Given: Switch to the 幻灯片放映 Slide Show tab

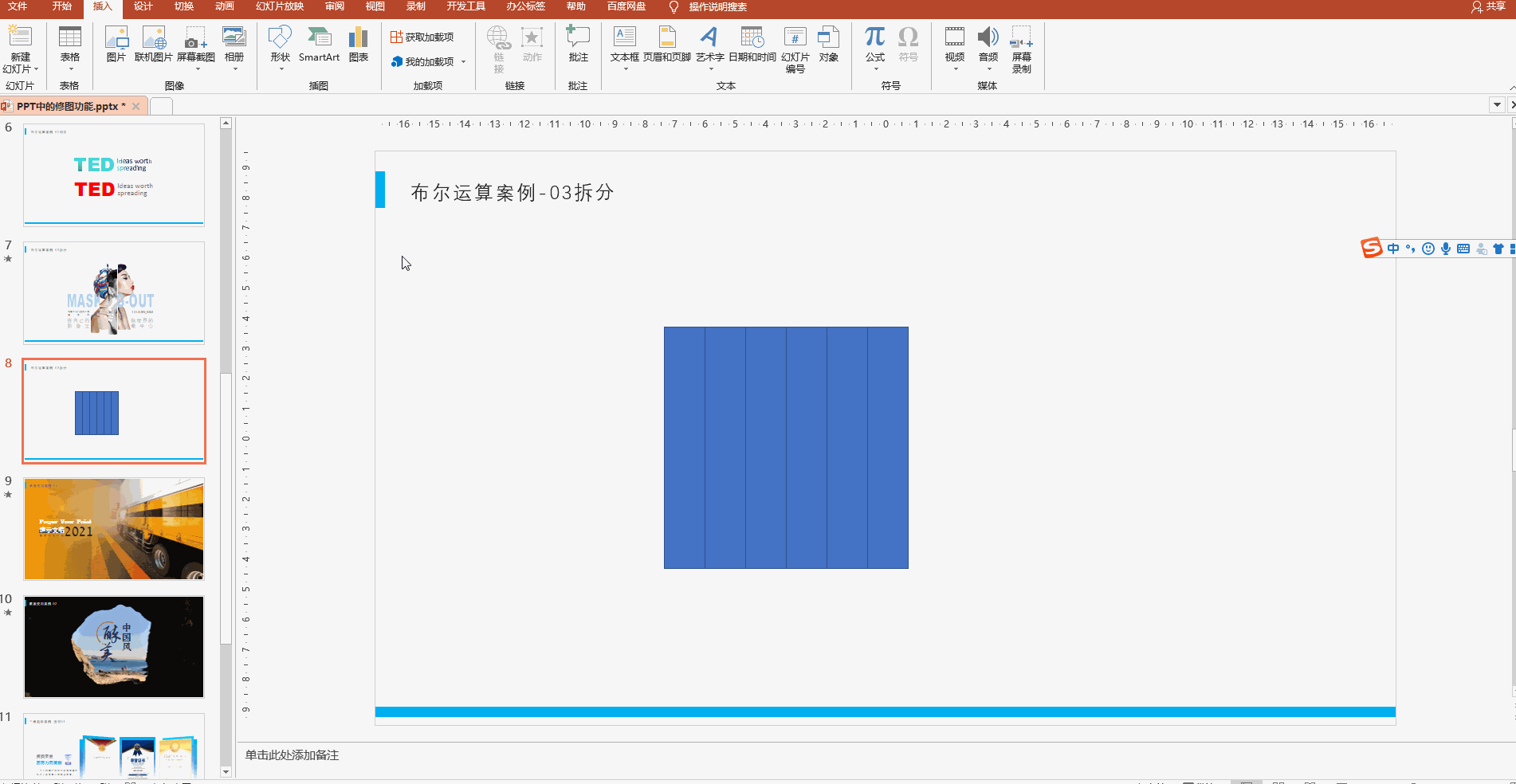Looking at the screenshot, I should pos(280,6).
